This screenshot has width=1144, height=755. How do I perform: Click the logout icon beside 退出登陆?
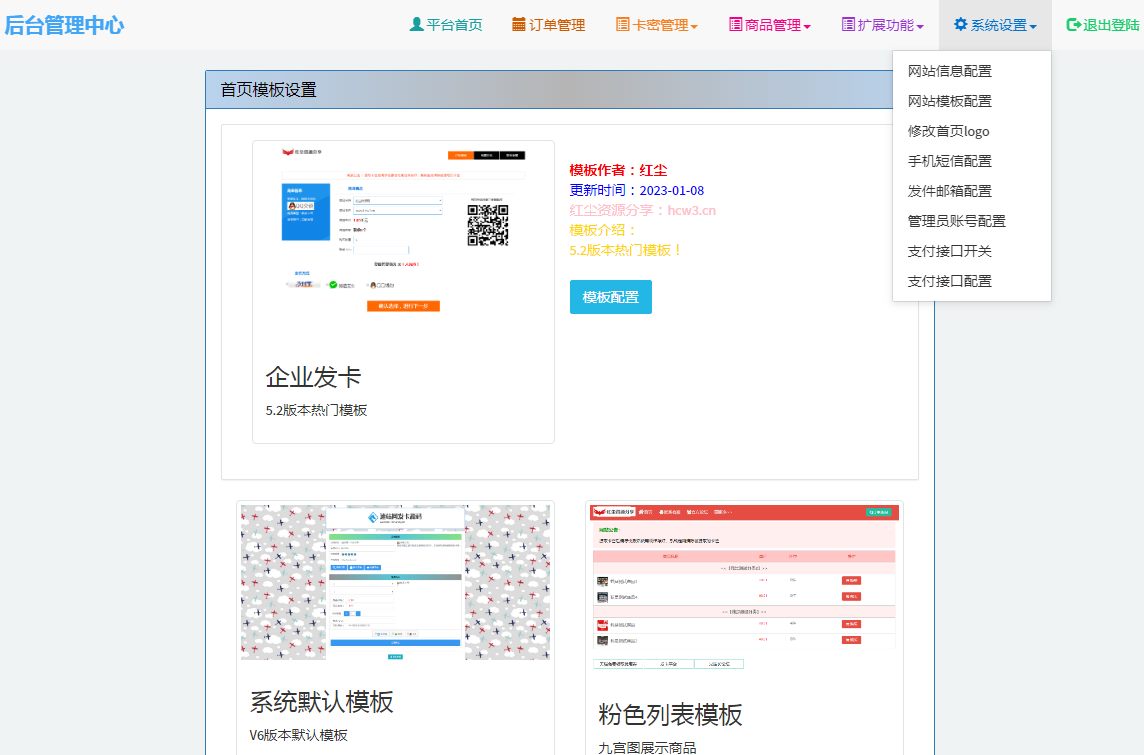coord(1074,25)
